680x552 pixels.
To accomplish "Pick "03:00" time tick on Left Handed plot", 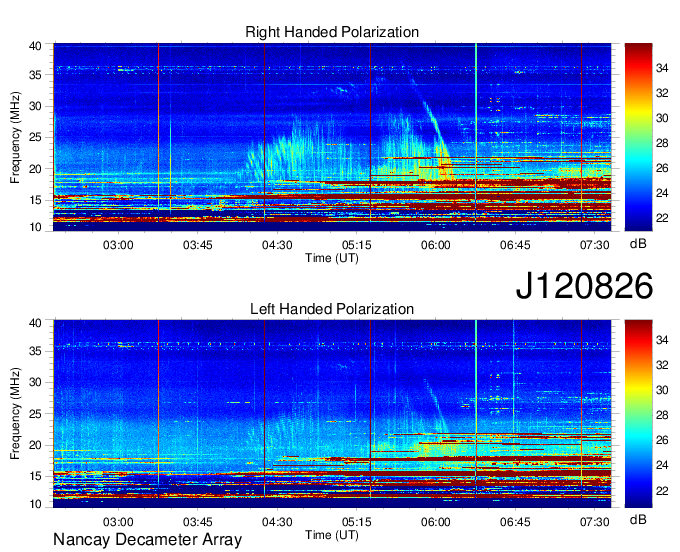I will pyautogui.click(x=118, y=522).
